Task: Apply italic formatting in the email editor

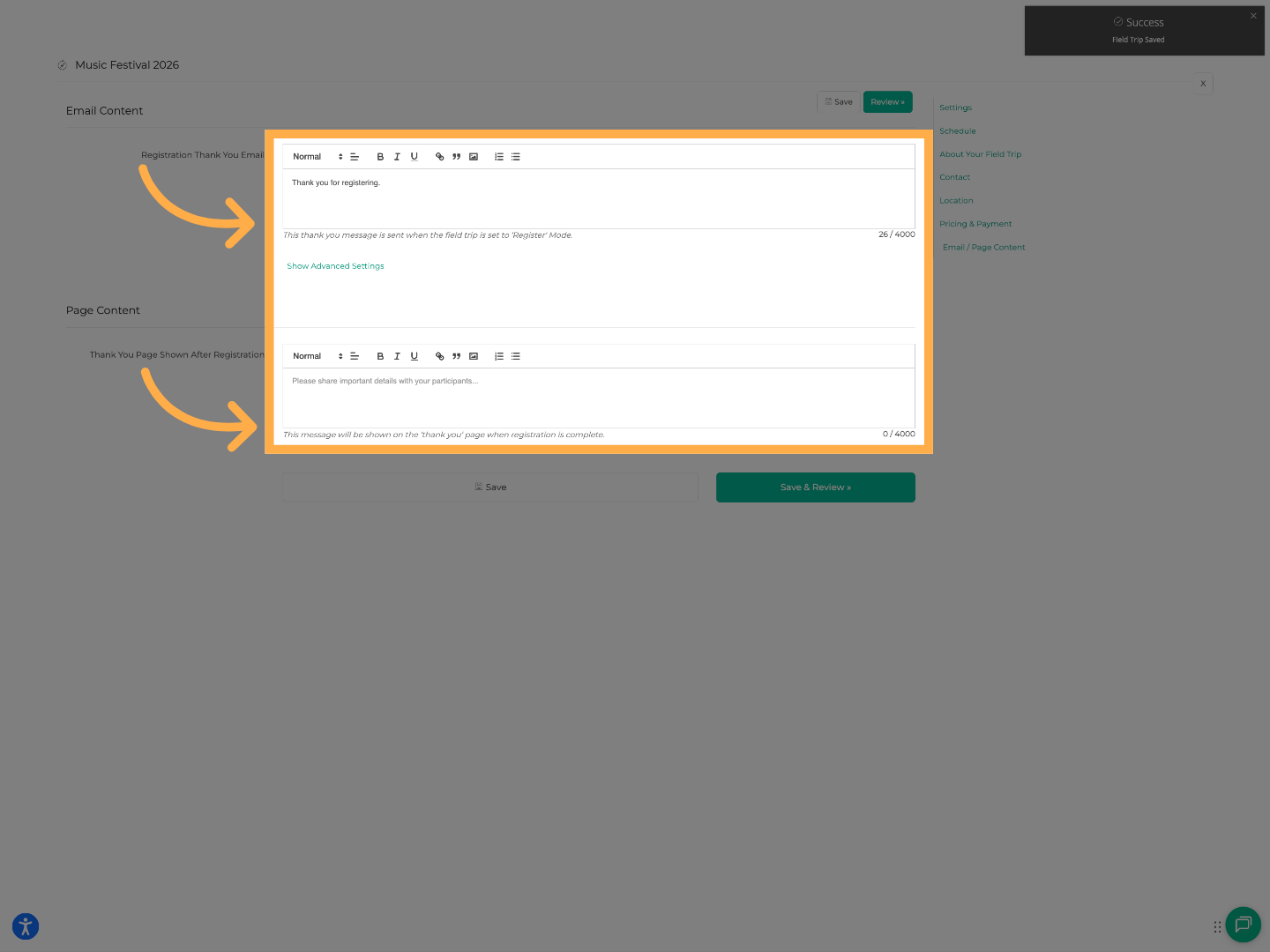Action: point(397,156)
